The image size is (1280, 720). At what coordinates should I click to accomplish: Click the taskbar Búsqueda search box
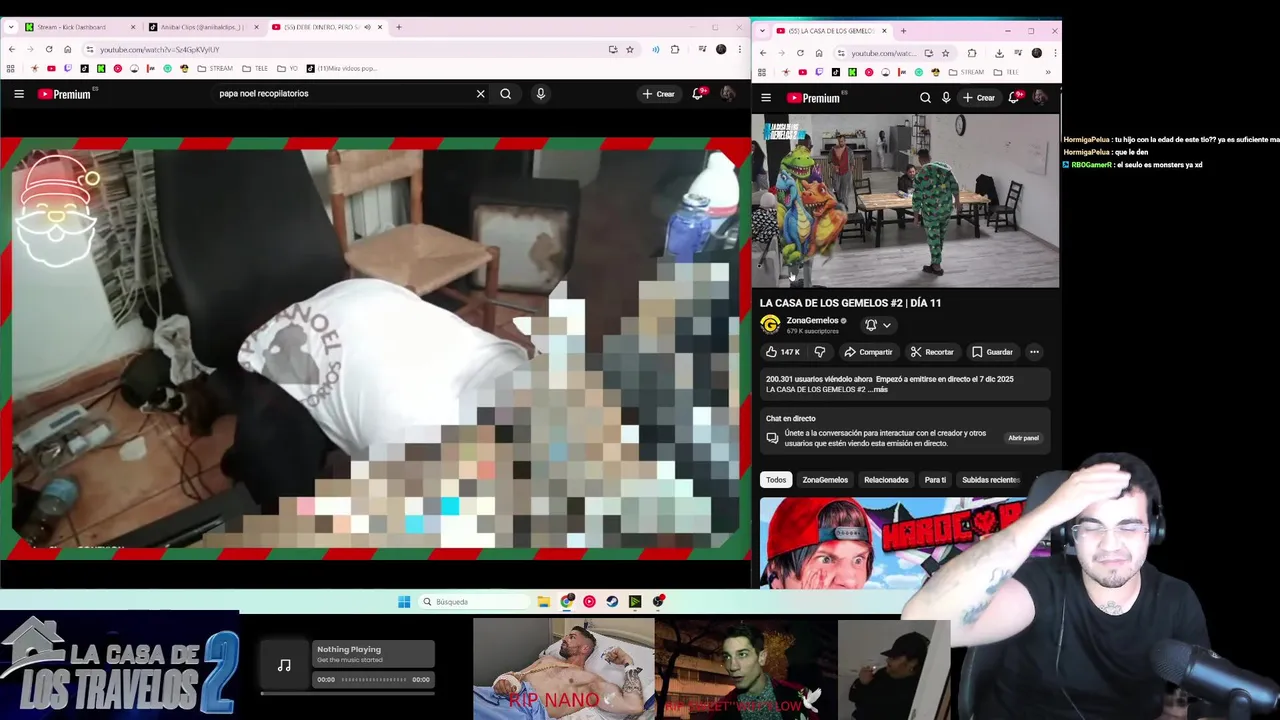tap(473, 602)
